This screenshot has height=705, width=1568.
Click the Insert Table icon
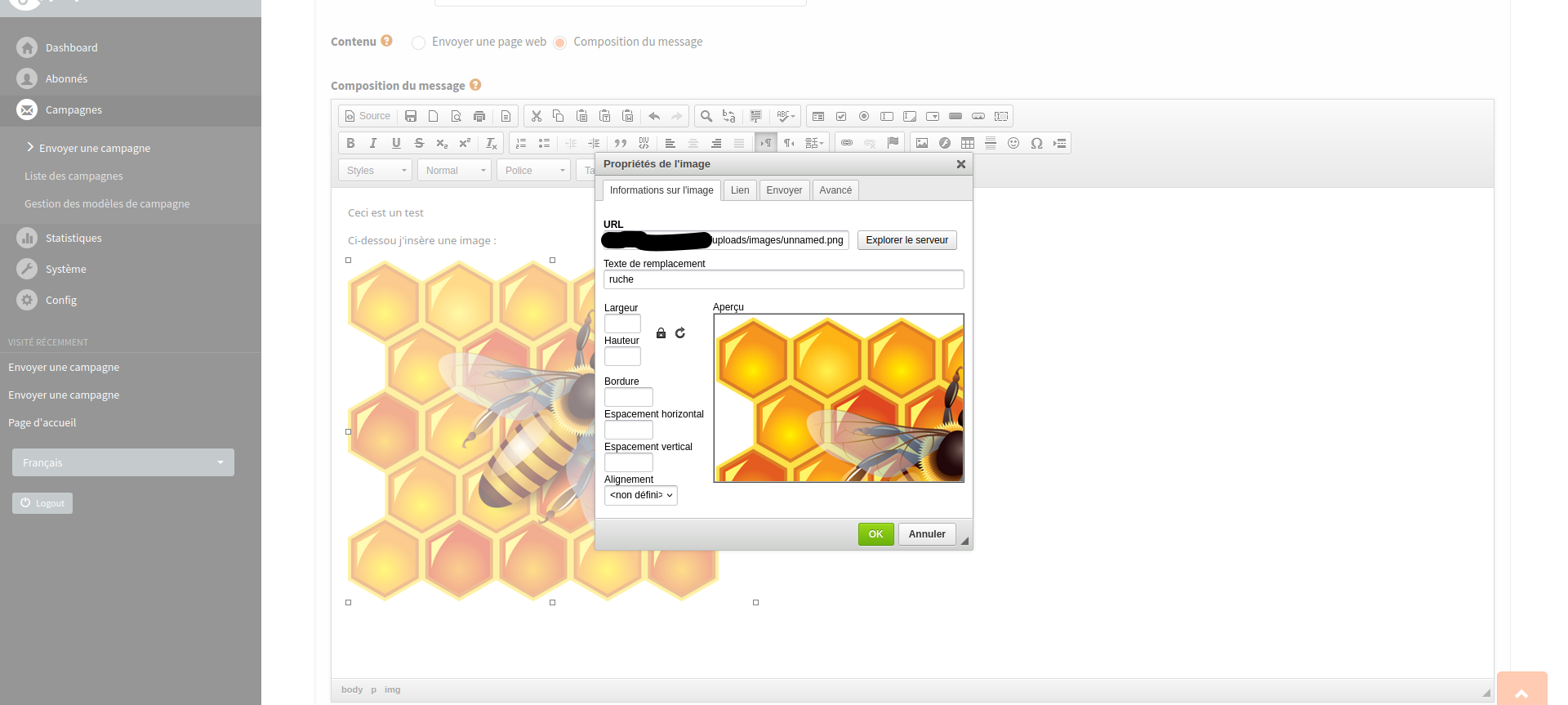tap(968, 143)
